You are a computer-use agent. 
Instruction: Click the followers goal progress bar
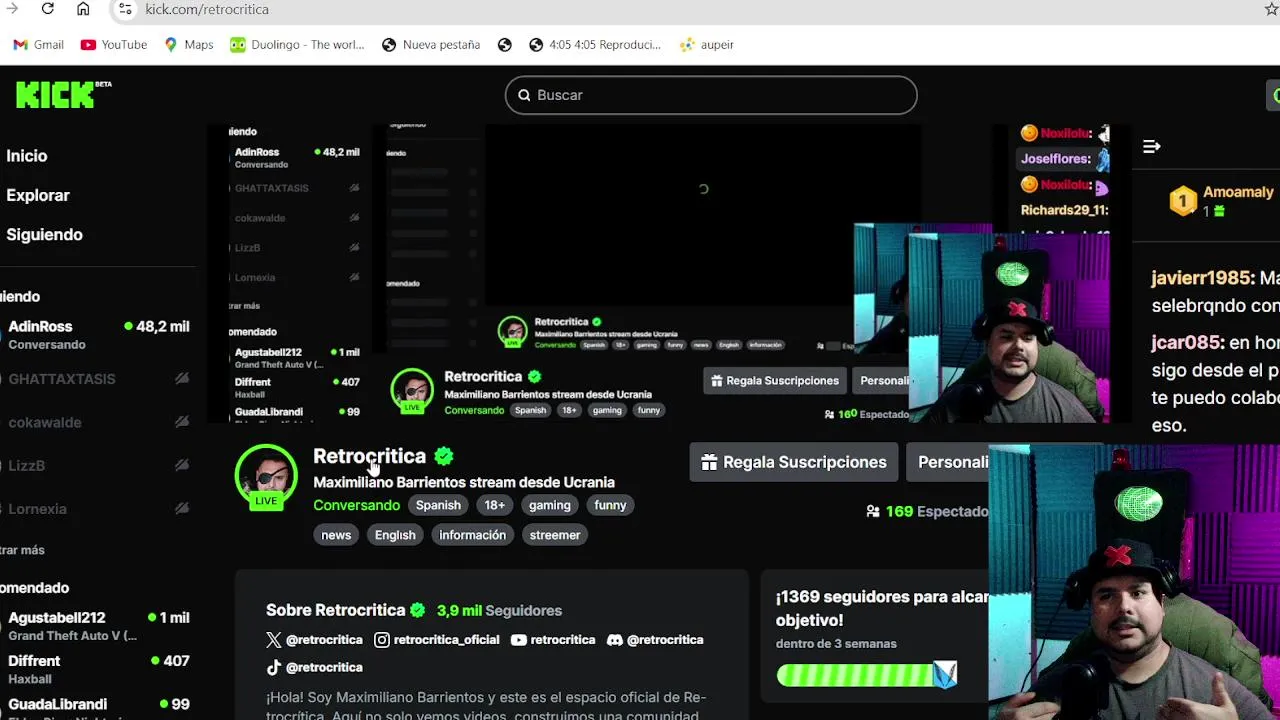[x=867, y=675]
